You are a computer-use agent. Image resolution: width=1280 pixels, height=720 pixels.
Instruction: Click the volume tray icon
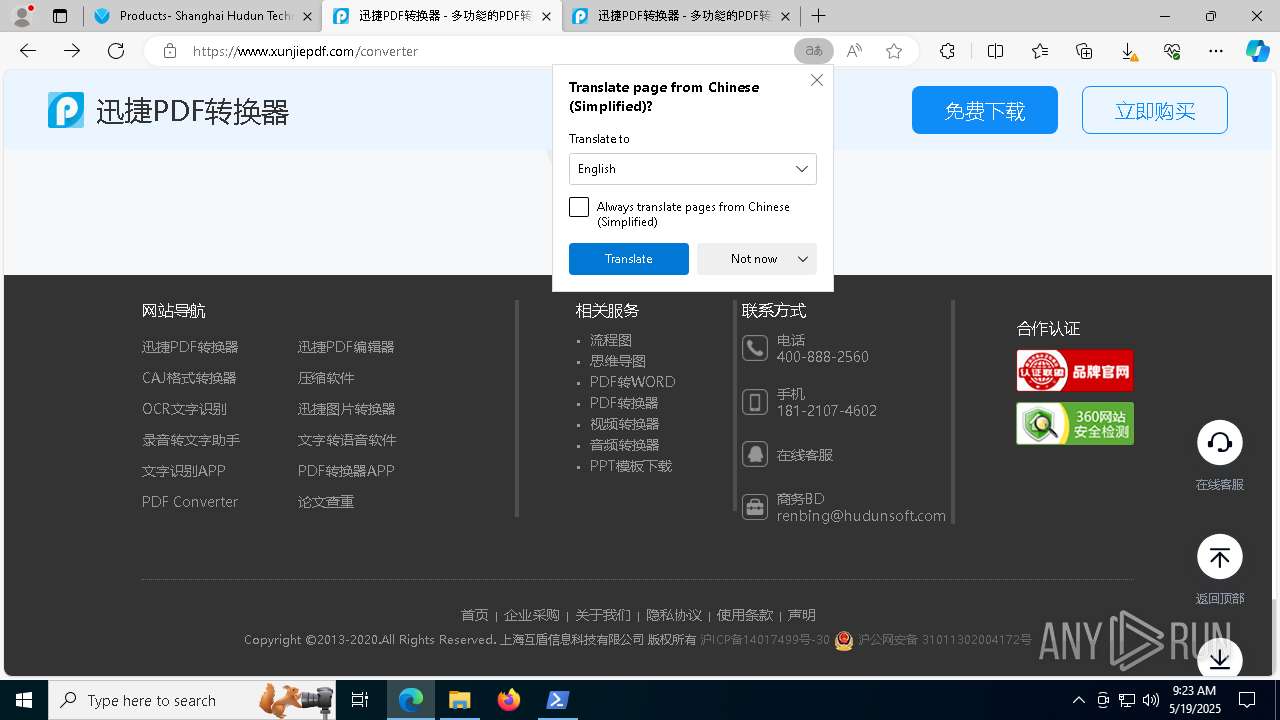1151,700
